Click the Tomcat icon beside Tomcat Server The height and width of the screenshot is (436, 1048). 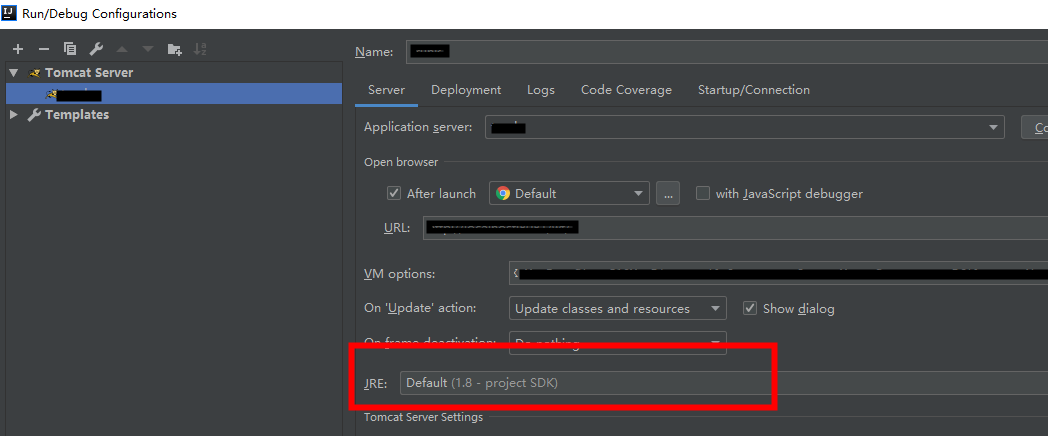click(x=34, y=73)
